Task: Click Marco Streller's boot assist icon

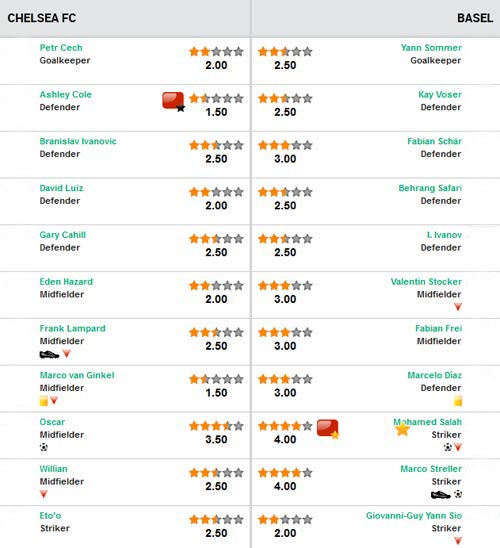Action: coord(440,495)
